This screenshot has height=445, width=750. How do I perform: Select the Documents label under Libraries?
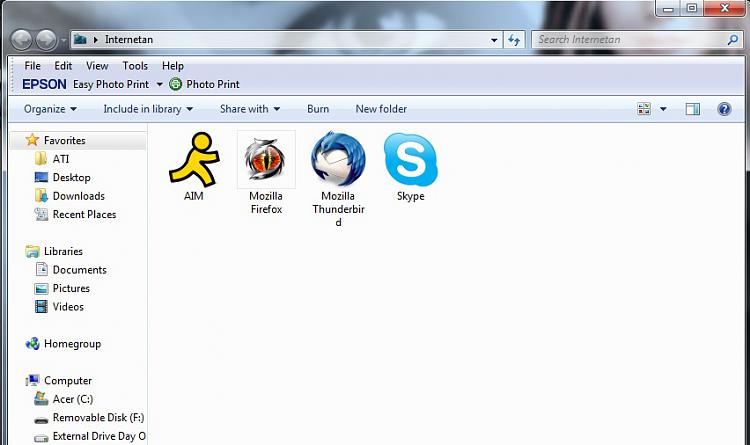pyautogui.click(x=79, y=270)
